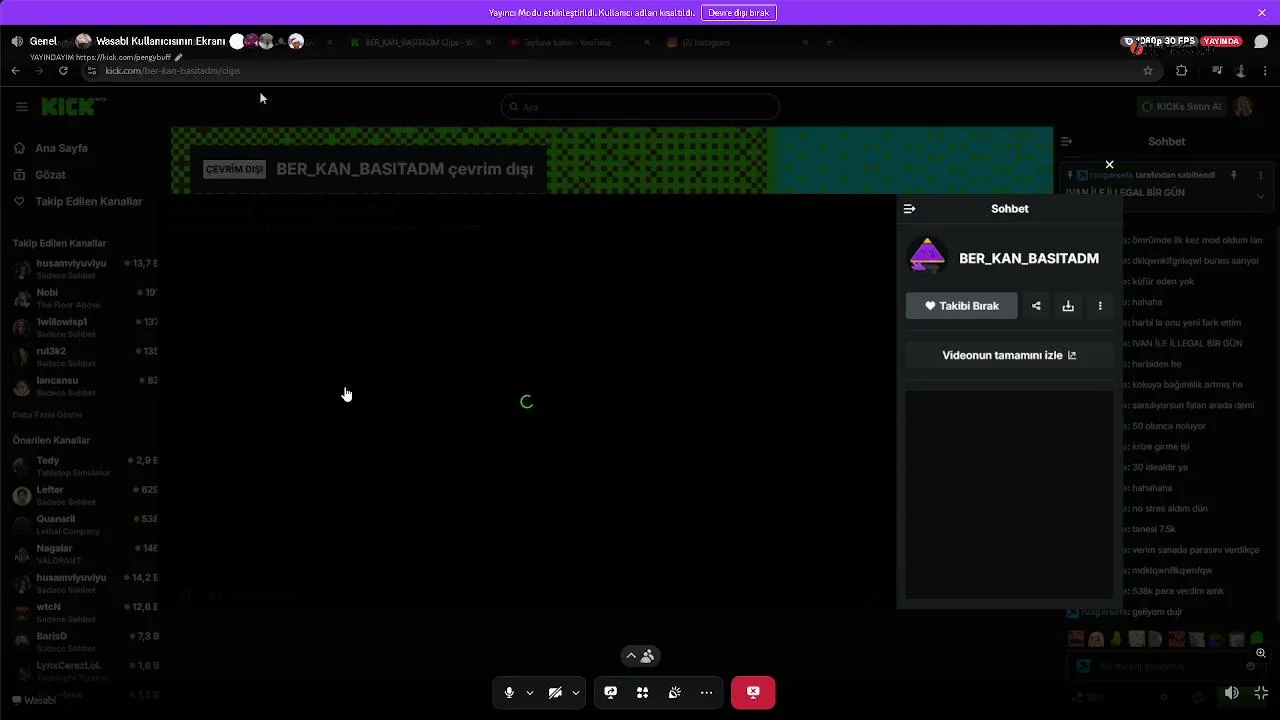The image size is (1280, 720).
Task: Select Tedy in recommended channels
Action: (x=83, y=466)
